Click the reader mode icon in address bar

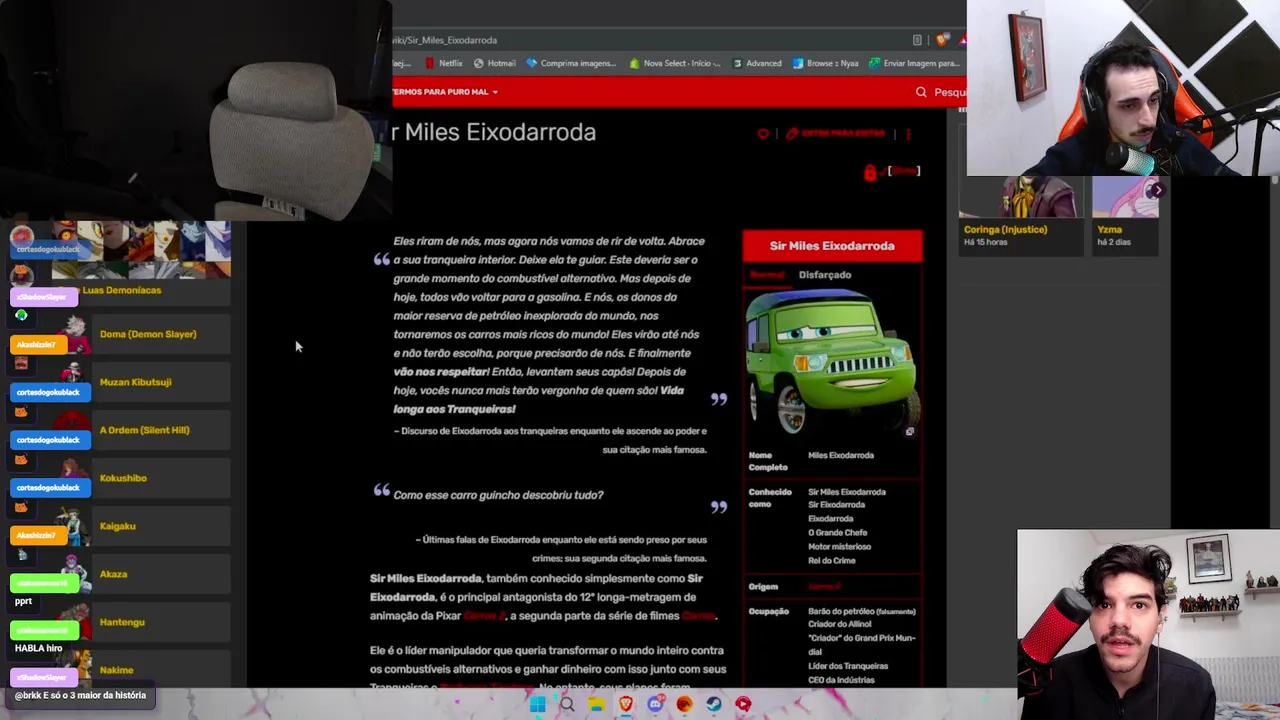tap(917, 40)
